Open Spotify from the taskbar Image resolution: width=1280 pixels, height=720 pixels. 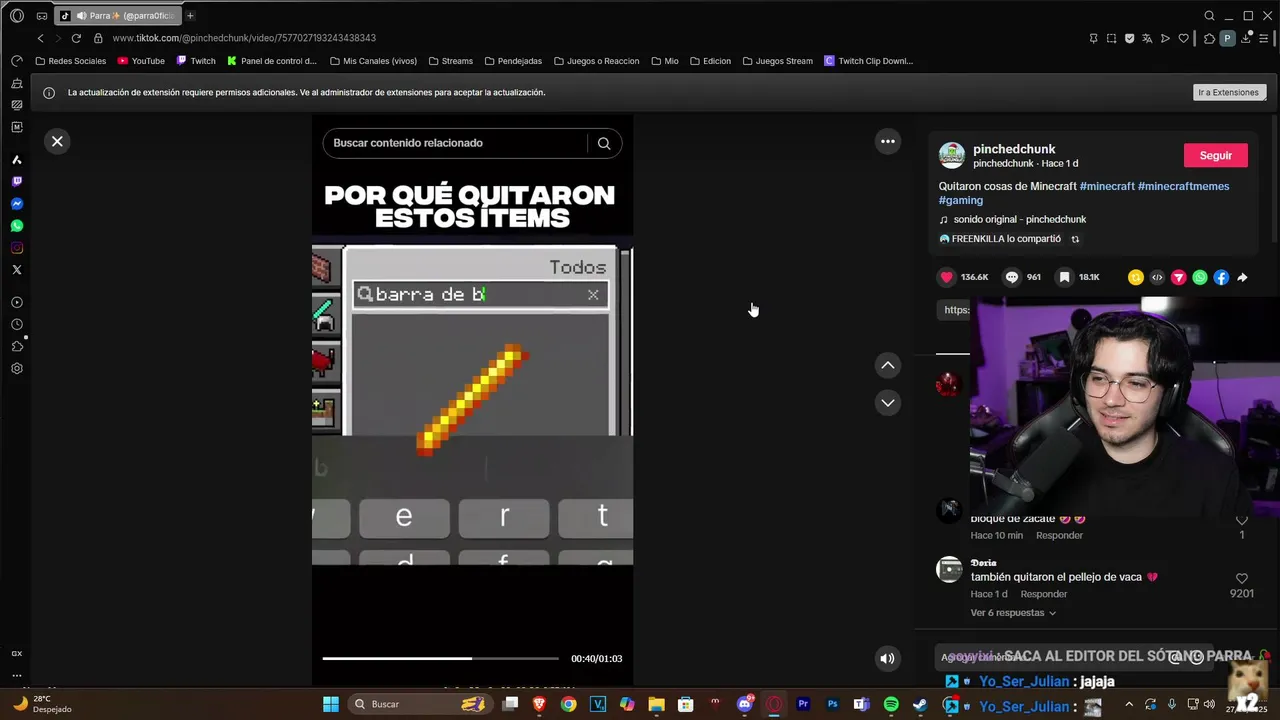pyautogui.click(x=890, y=704)
